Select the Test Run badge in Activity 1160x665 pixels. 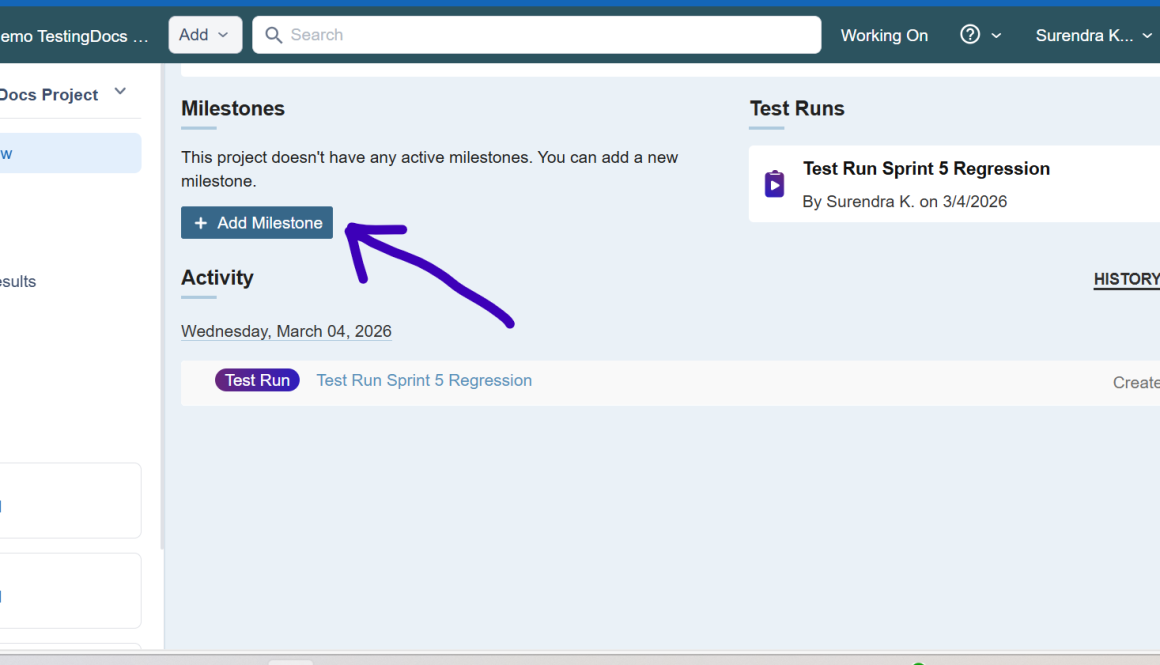tap(257, 380)
